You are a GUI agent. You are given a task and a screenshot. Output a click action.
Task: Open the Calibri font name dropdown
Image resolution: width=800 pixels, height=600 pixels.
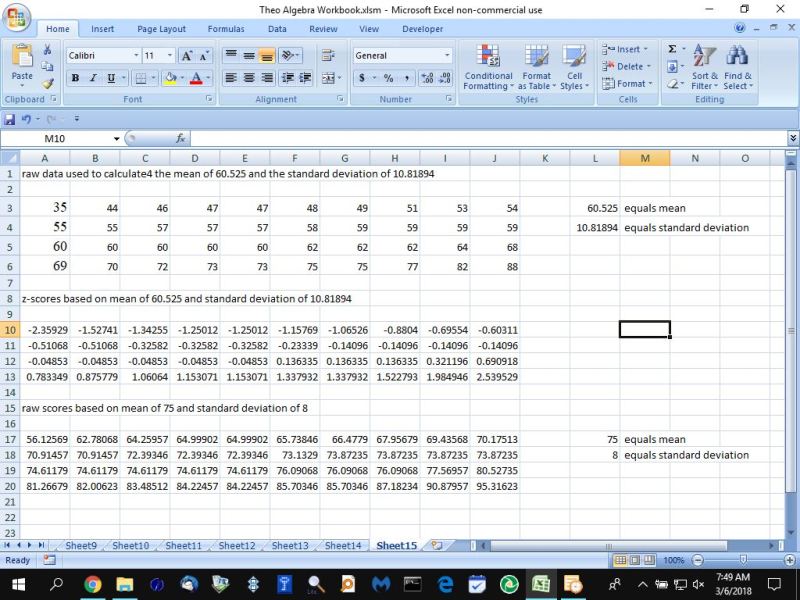pyautogui.click(x=136, y=55)
